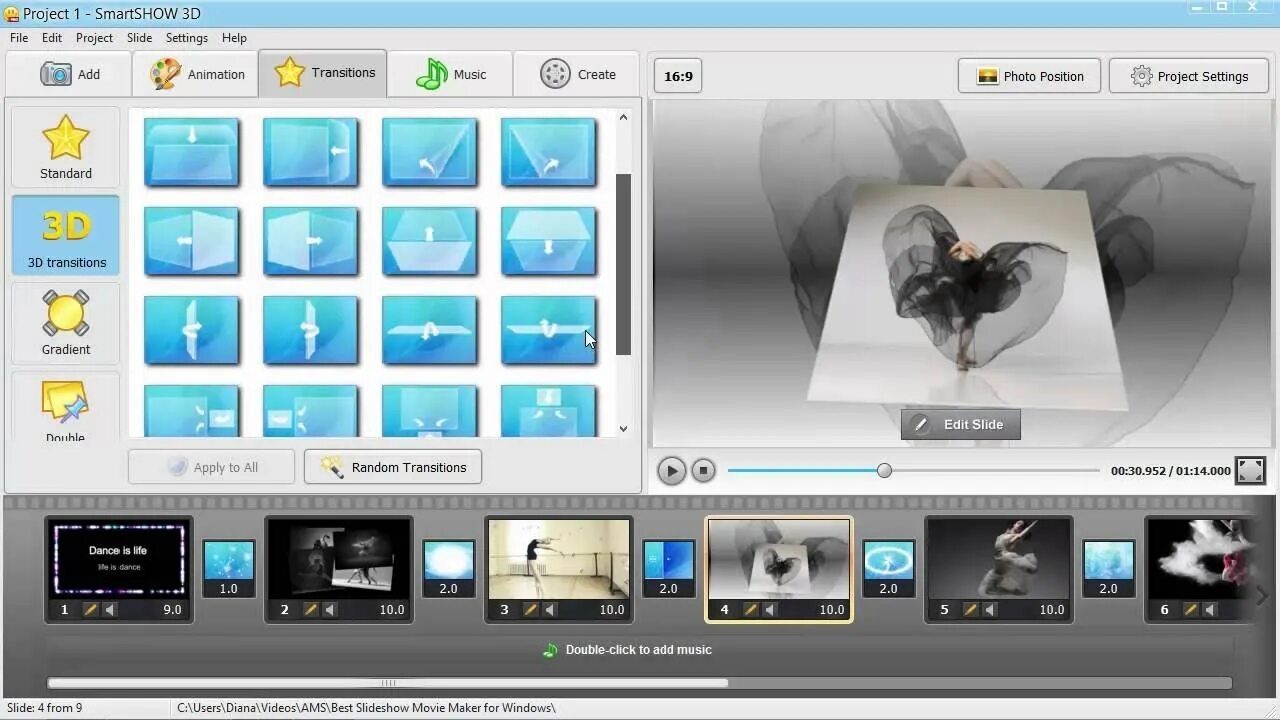Switch preview to fullscreen mode

point(1250,470)
